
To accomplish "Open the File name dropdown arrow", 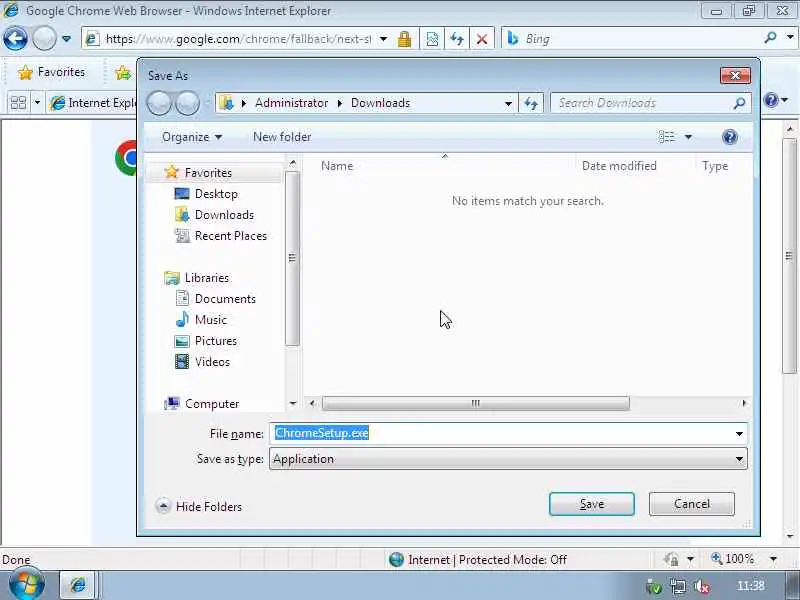I will coord(739,434).
